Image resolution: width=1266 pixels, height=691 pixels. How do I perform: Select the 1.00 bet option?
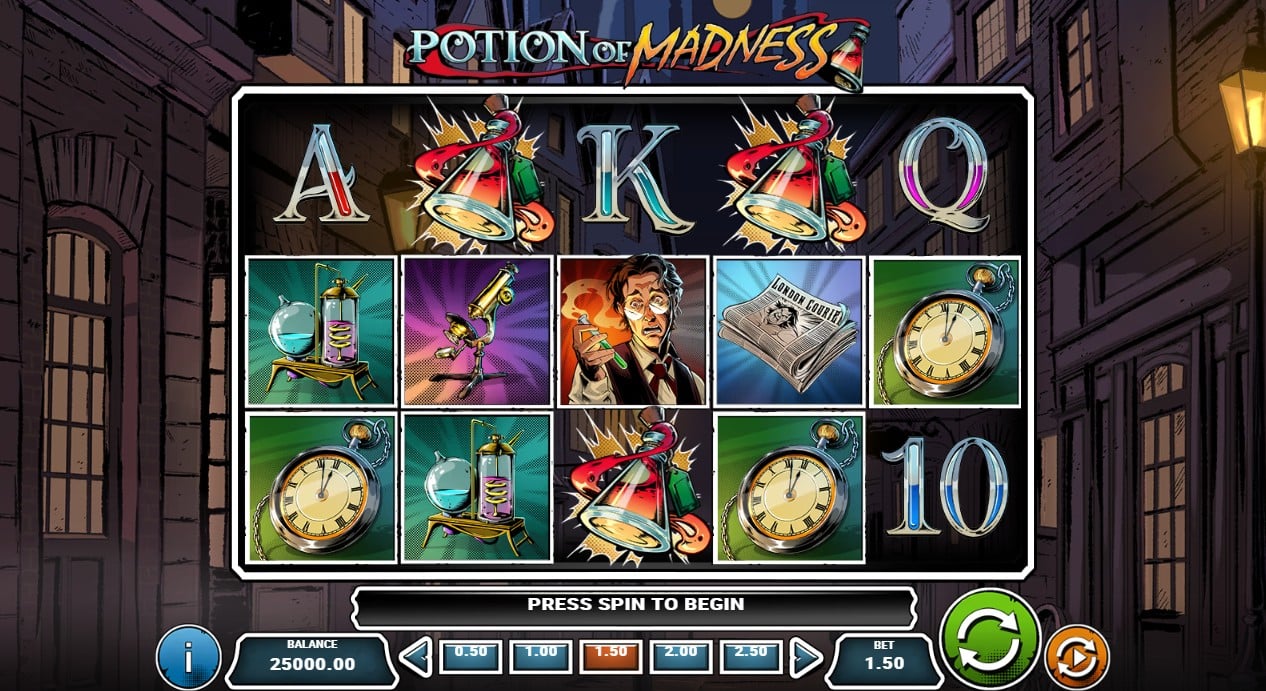(541, 656)
